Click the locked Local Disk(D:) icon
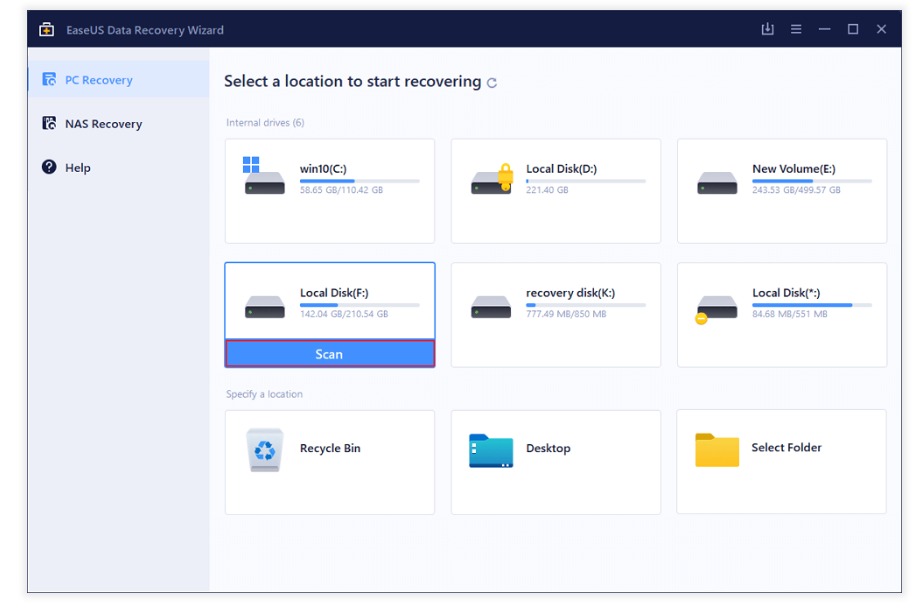The width and height of the screenshot is (923, 613). (491, 180)
